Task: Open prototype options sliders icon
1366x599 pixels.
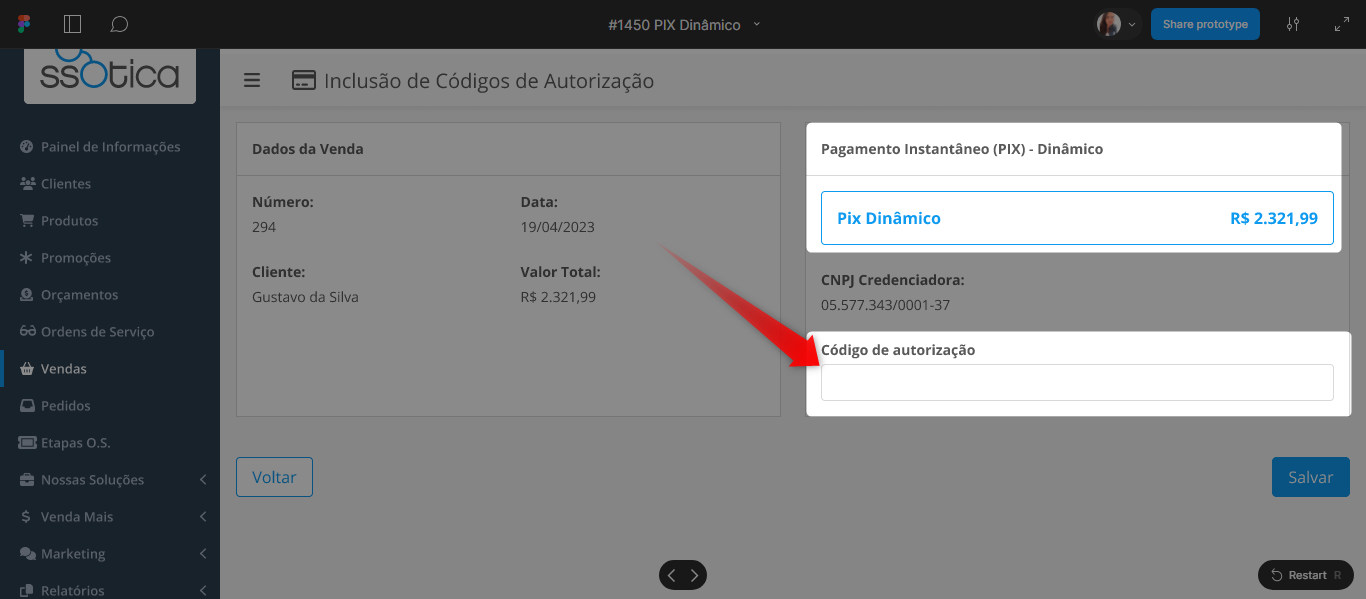Action: (x=1293, y=24)
